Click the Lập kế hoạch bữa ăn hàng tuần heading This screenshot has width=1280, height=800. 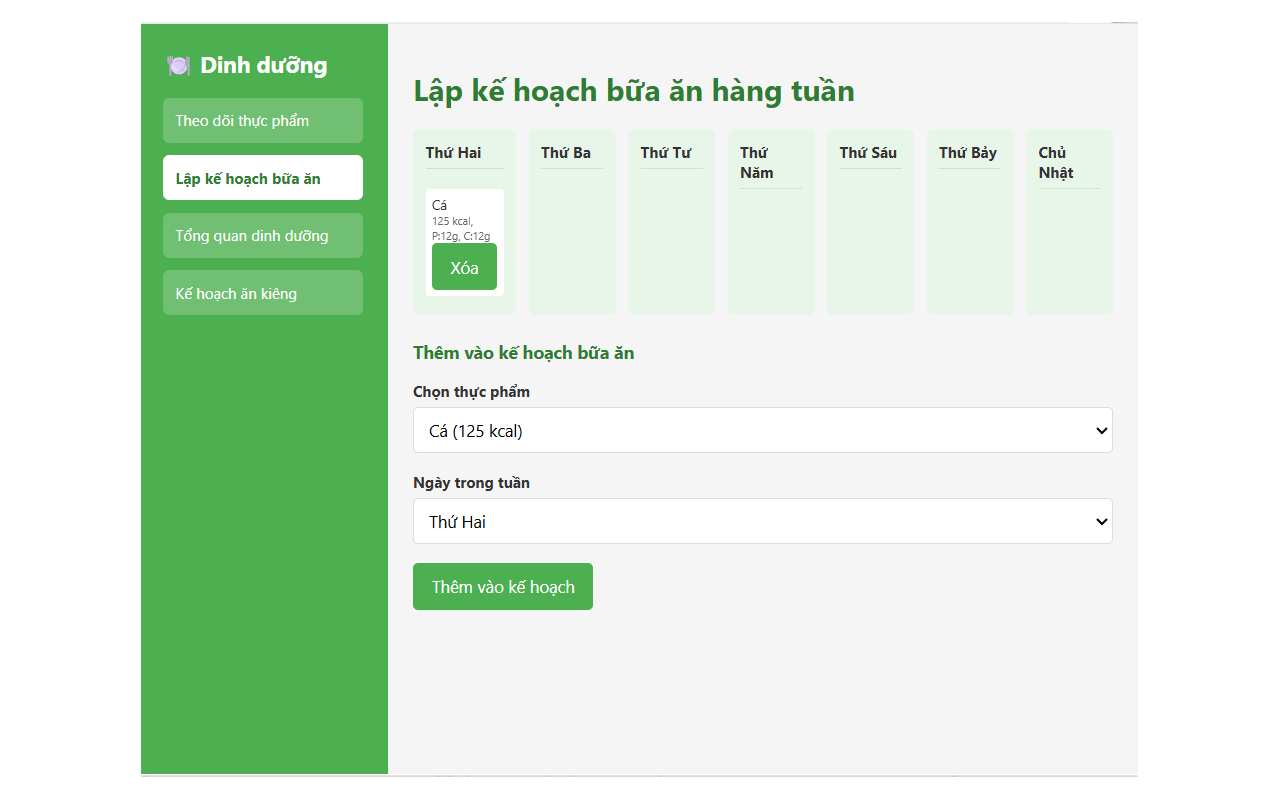634,91
